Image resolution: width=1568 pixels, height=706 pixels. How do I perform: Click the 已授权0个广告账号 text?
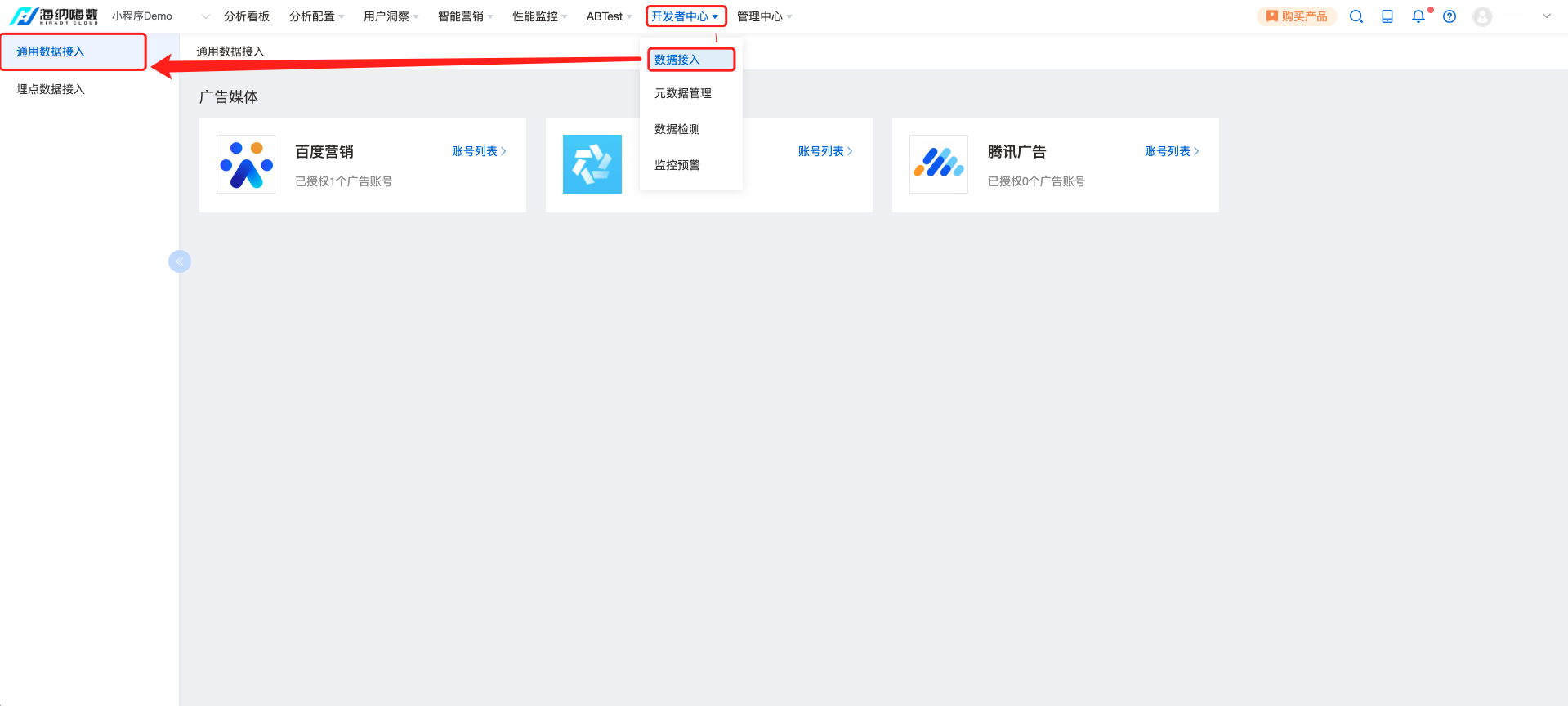(1037, 181)
